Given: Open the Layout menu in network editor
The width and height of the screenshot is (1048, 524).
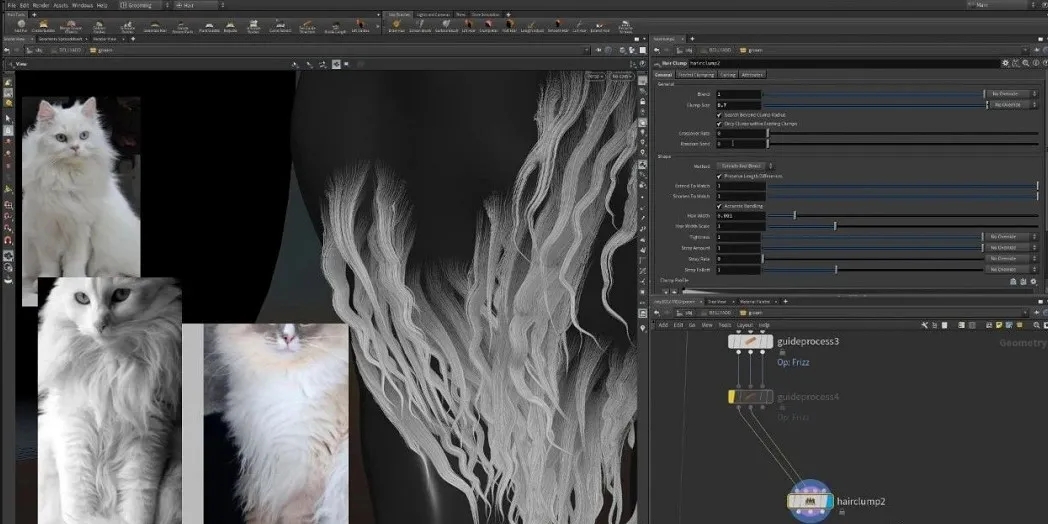Looking at the screenshot, I should coord(745,325).
